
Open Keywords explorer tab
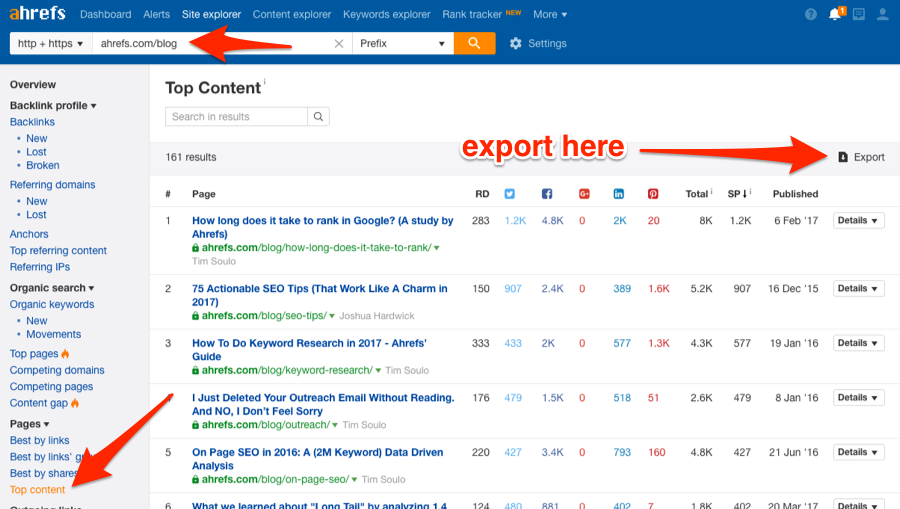(x=386, y=14)
